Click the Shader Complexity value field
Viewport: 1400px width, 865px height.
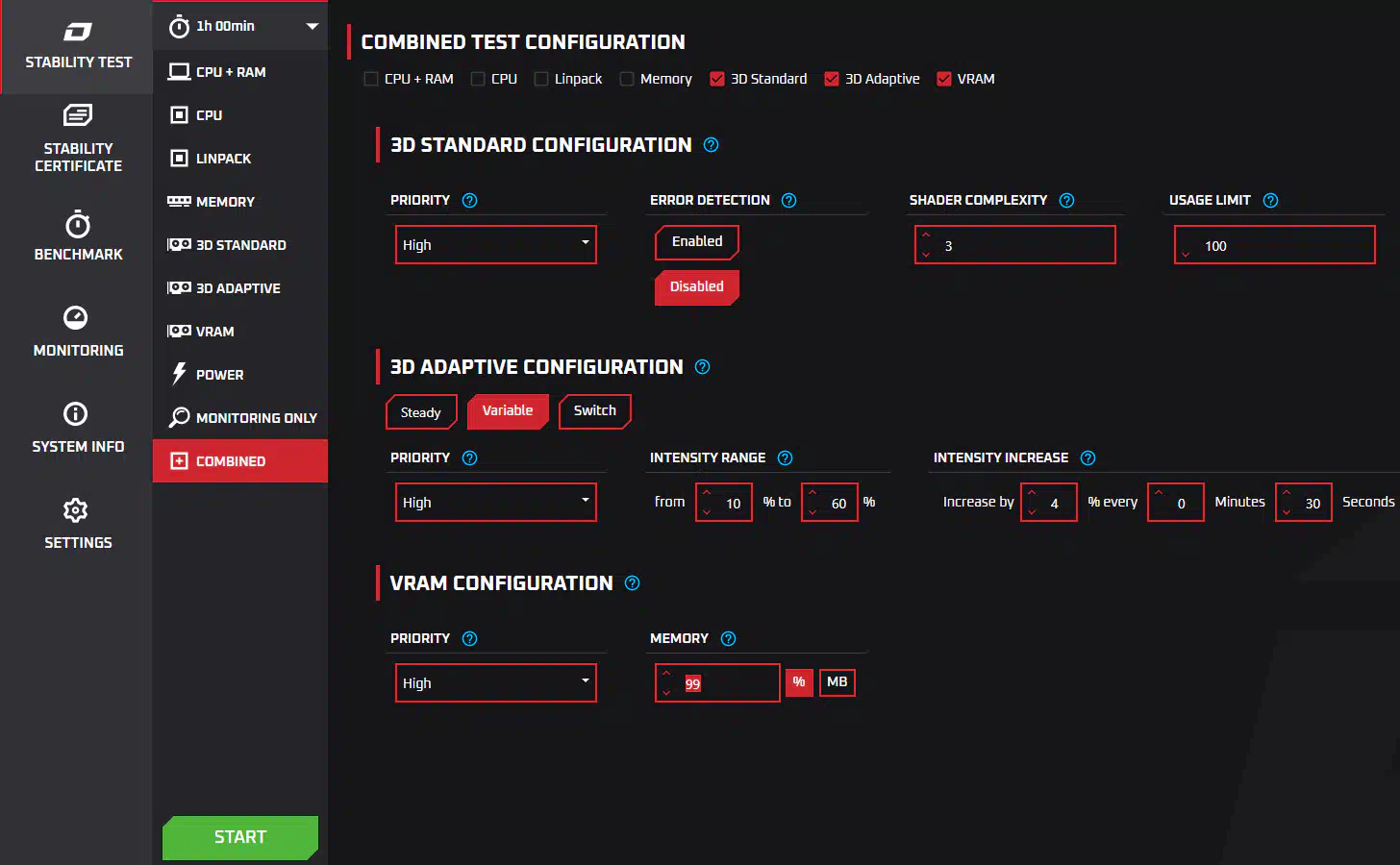coord(1015,245)
